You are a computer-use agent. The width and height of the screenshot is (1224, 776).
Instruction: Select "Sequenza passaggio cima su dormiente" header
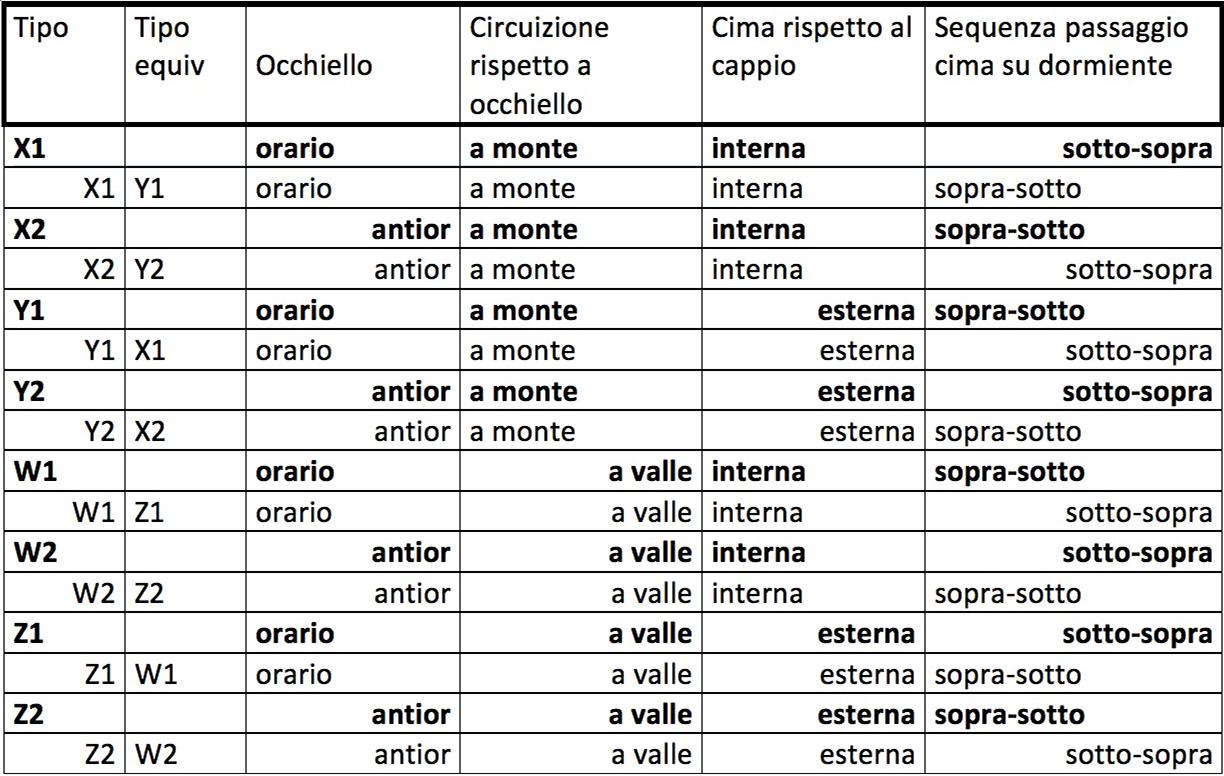1061,46
